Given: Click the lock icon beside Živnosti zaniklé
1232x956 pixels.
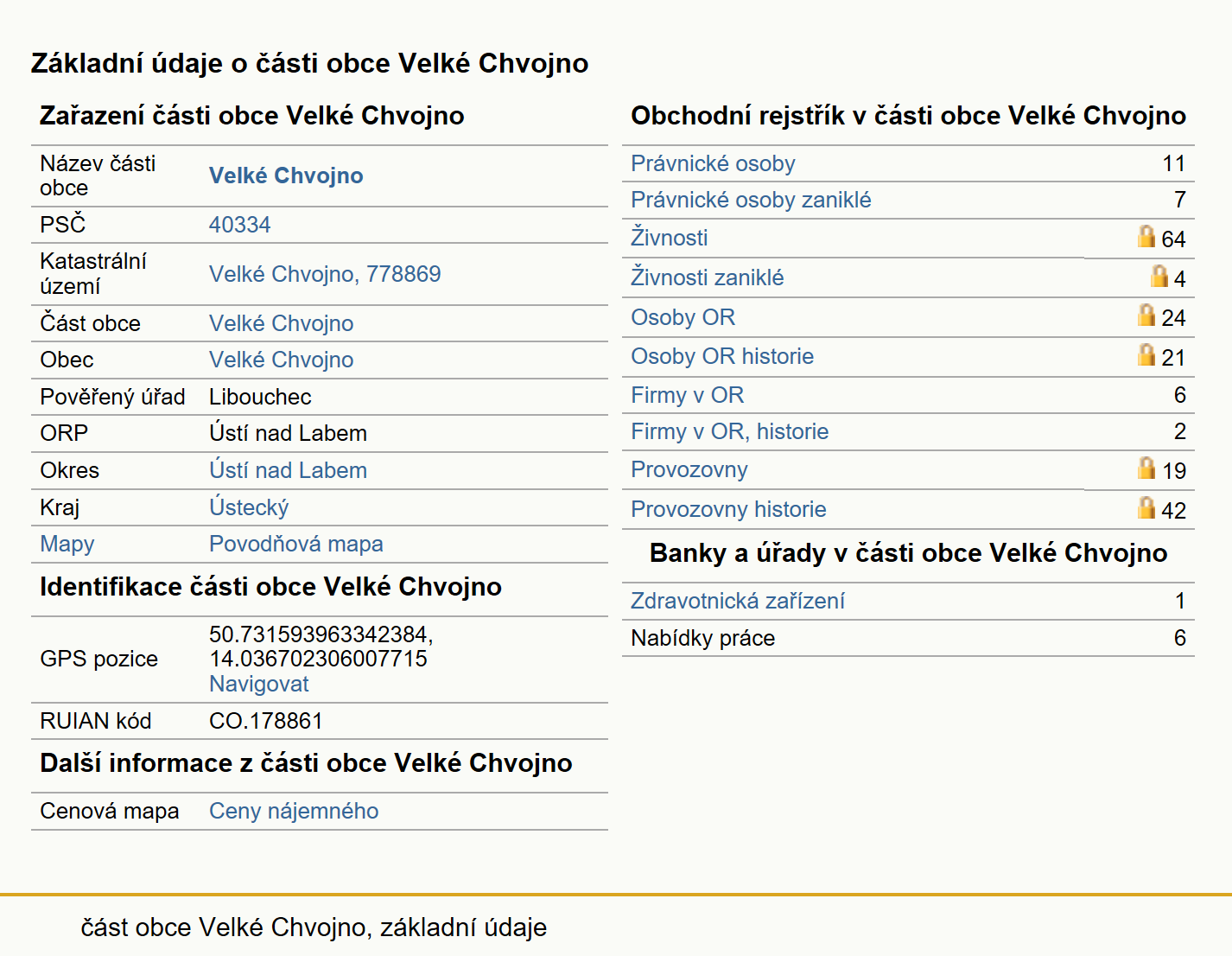Looking at the screenshot, I should (x=1159, y=276).
